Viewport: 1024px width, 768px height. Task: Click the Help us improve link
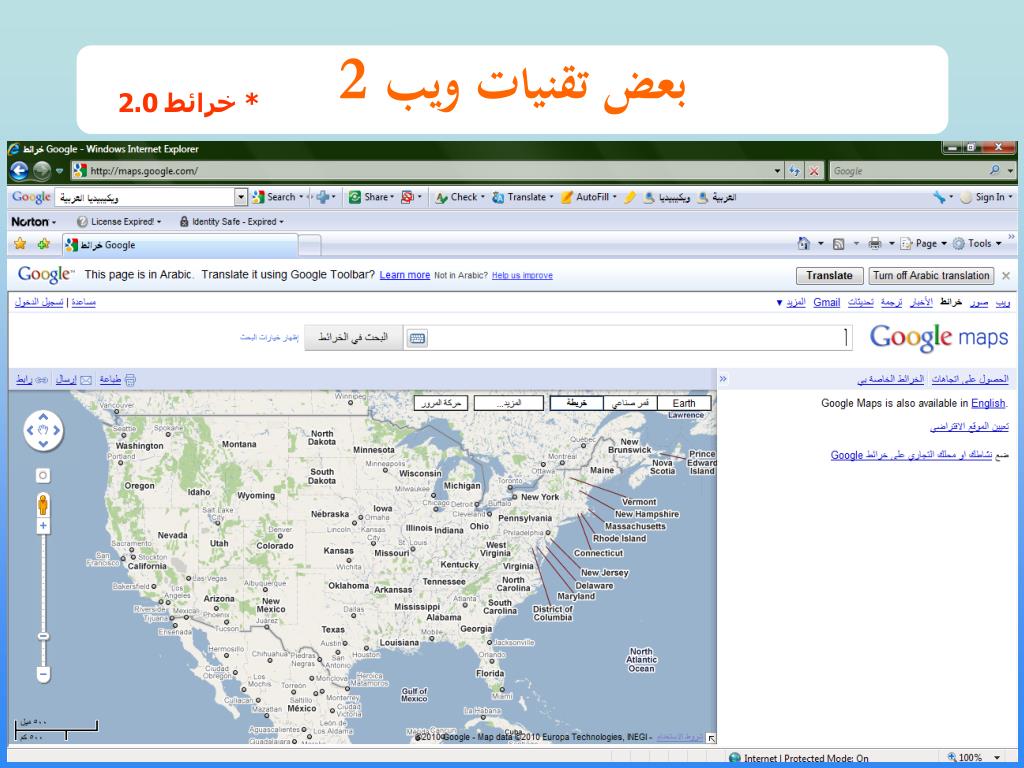pyautogui.click(x=522, y=276)
